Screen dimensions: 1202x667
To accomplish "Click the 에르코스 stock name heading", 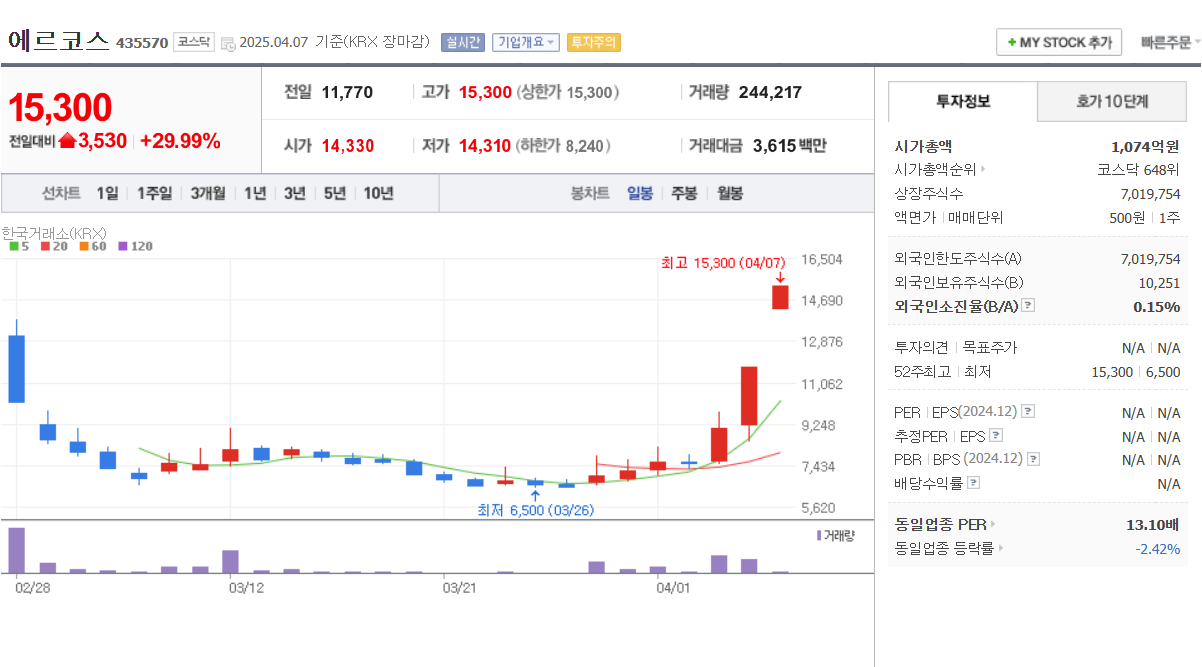I will coord(57,41).
